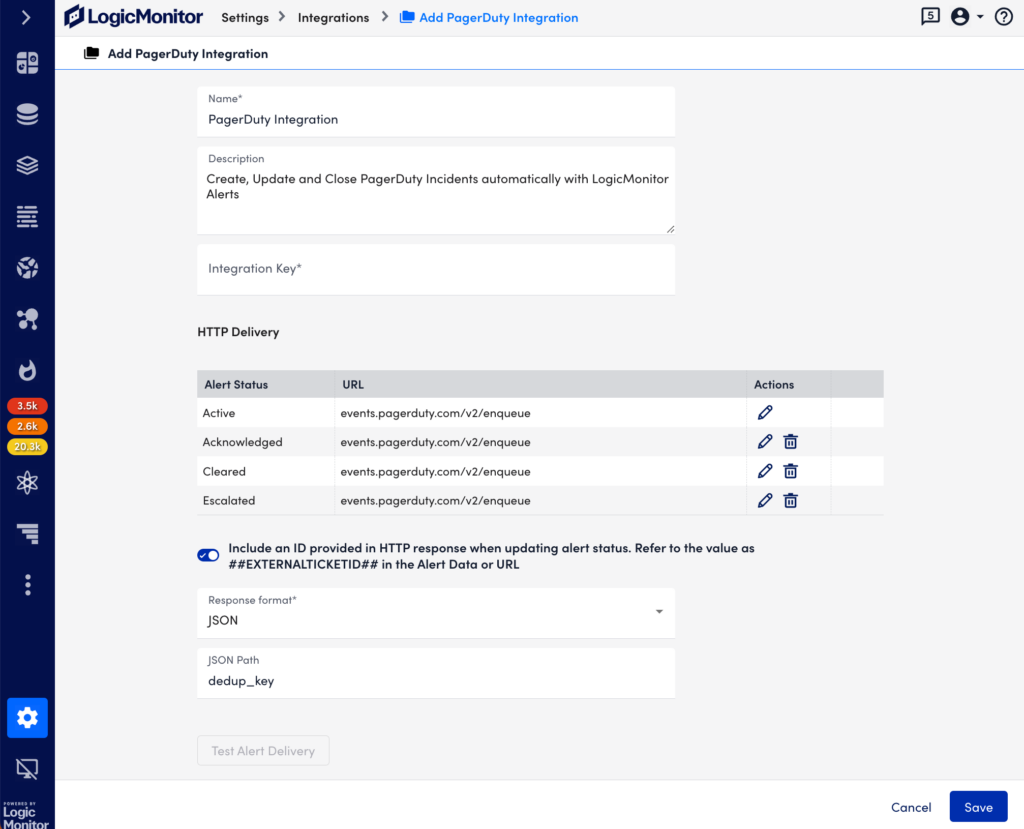Screen dimensions: 1024x829
Task: Open the Reports icon near sidebar bottom
Action: (27, 533)
